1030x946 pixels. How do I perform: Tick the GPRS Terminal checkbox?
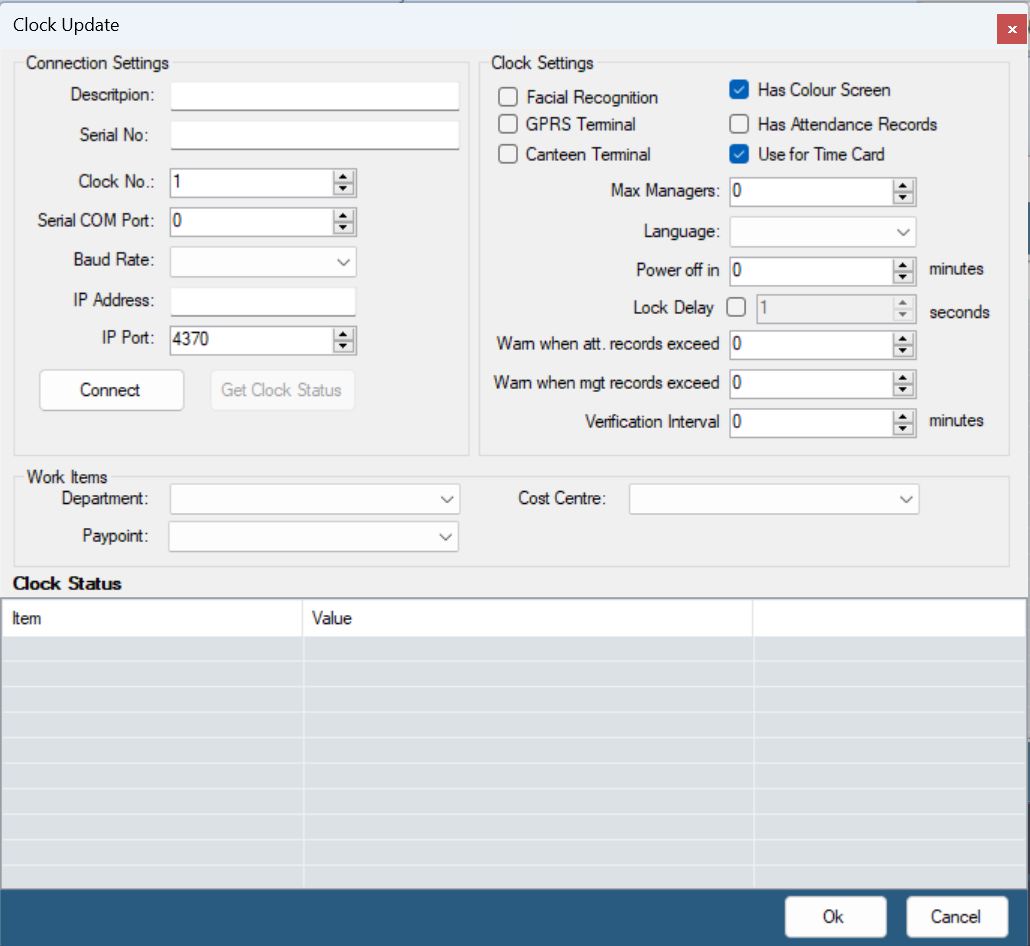click(x=508, y=124)
